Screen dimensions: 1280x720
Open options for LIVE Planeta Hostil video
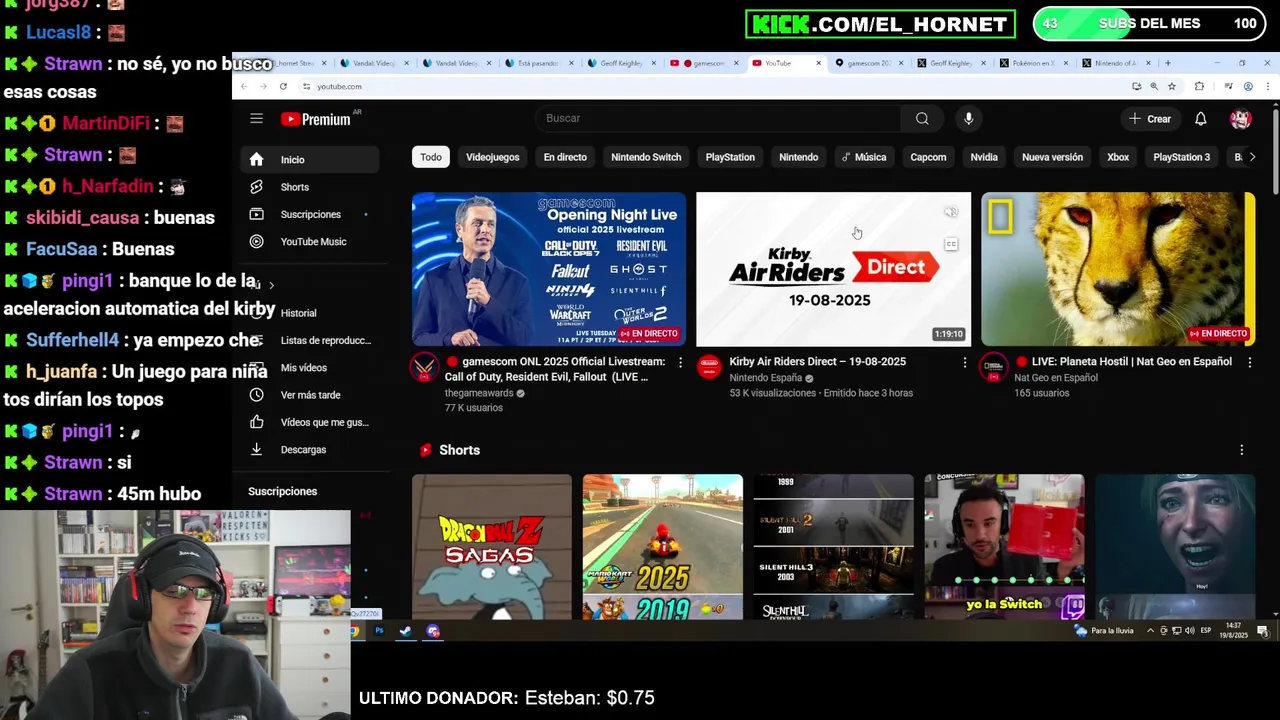[x=1249, y=362]
